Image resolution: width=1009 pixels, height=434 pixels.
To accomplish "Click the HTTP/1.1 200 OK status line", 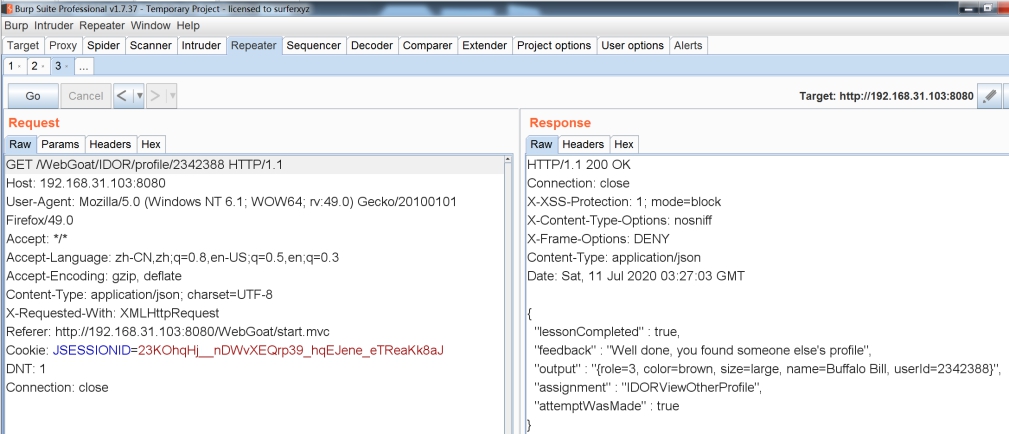I will (x=579, y=165).
